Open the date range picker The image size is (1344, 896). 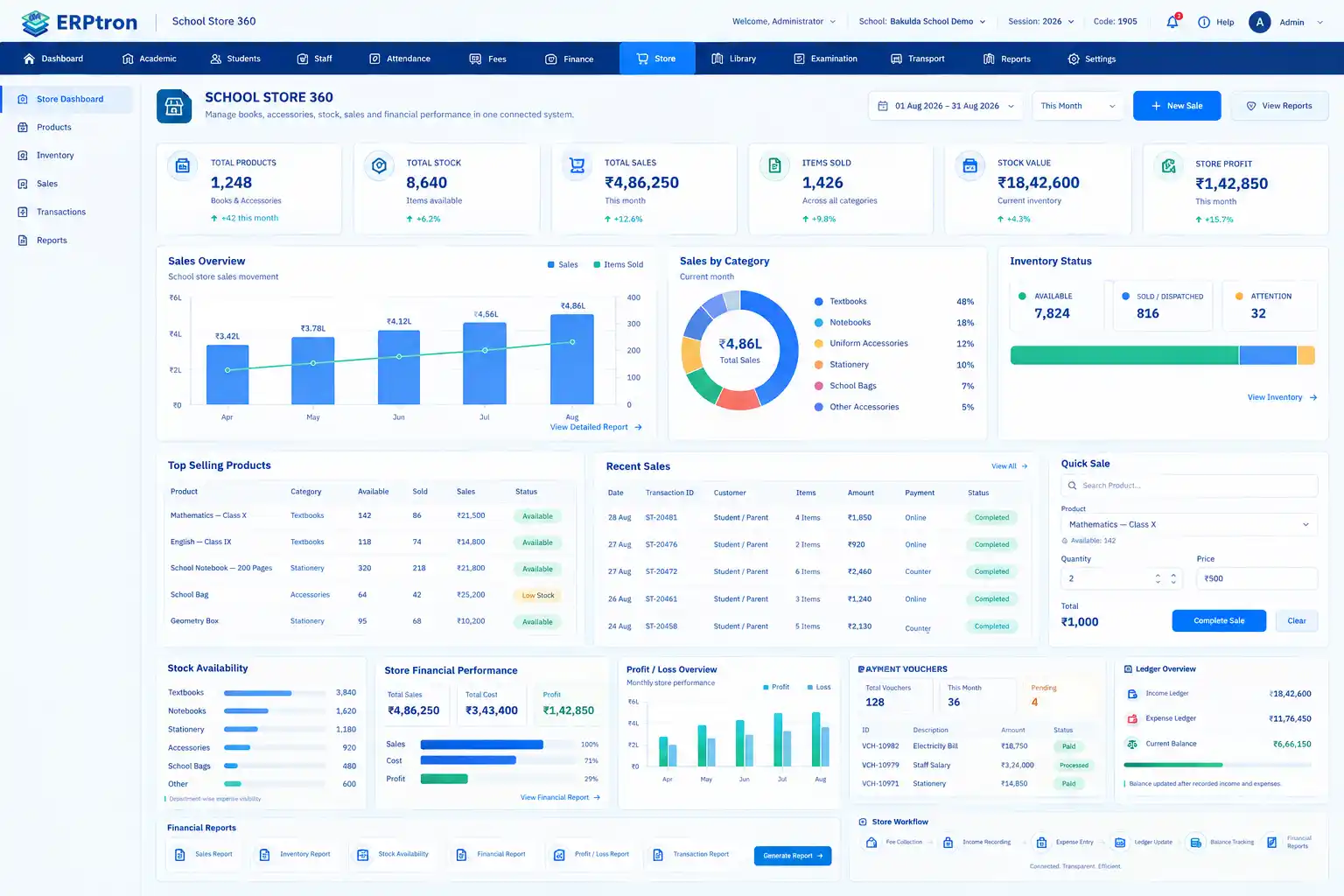946,106
